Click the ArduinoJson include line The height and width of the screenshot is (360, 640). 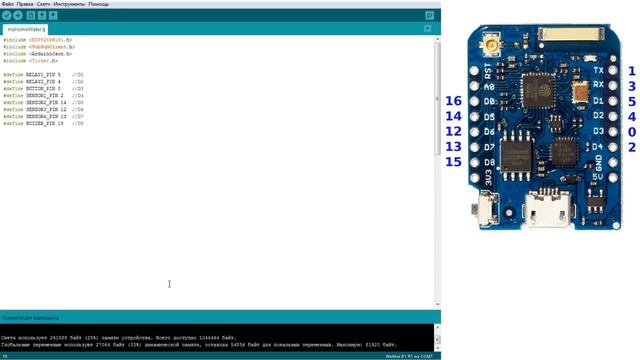[38, 54]
